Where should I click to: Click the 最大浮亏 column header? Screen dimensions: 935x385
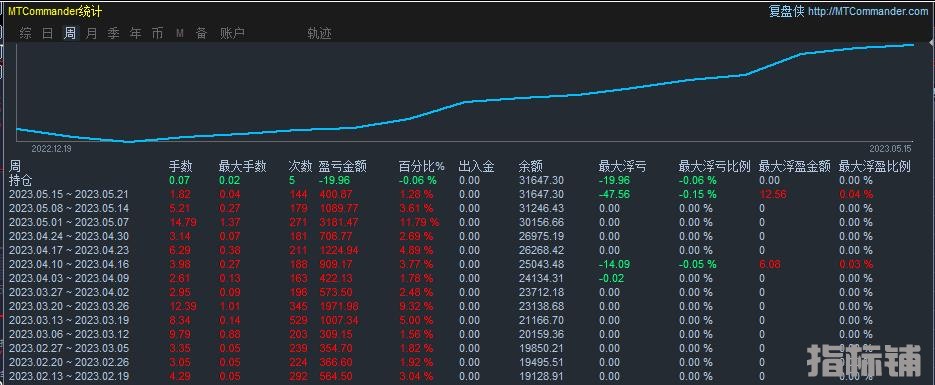622,167
